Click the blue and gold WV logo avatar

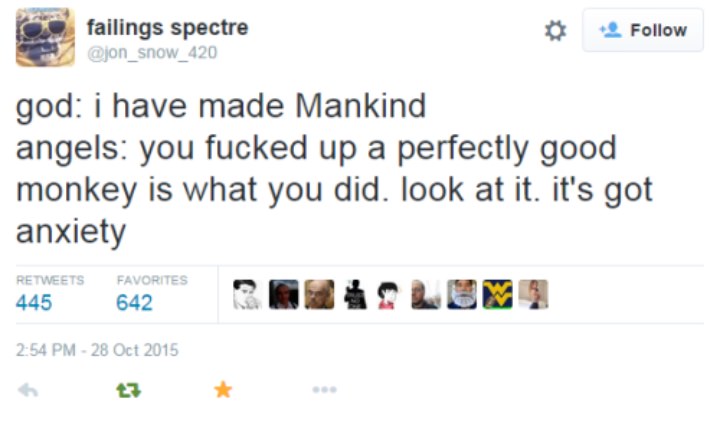497,294
